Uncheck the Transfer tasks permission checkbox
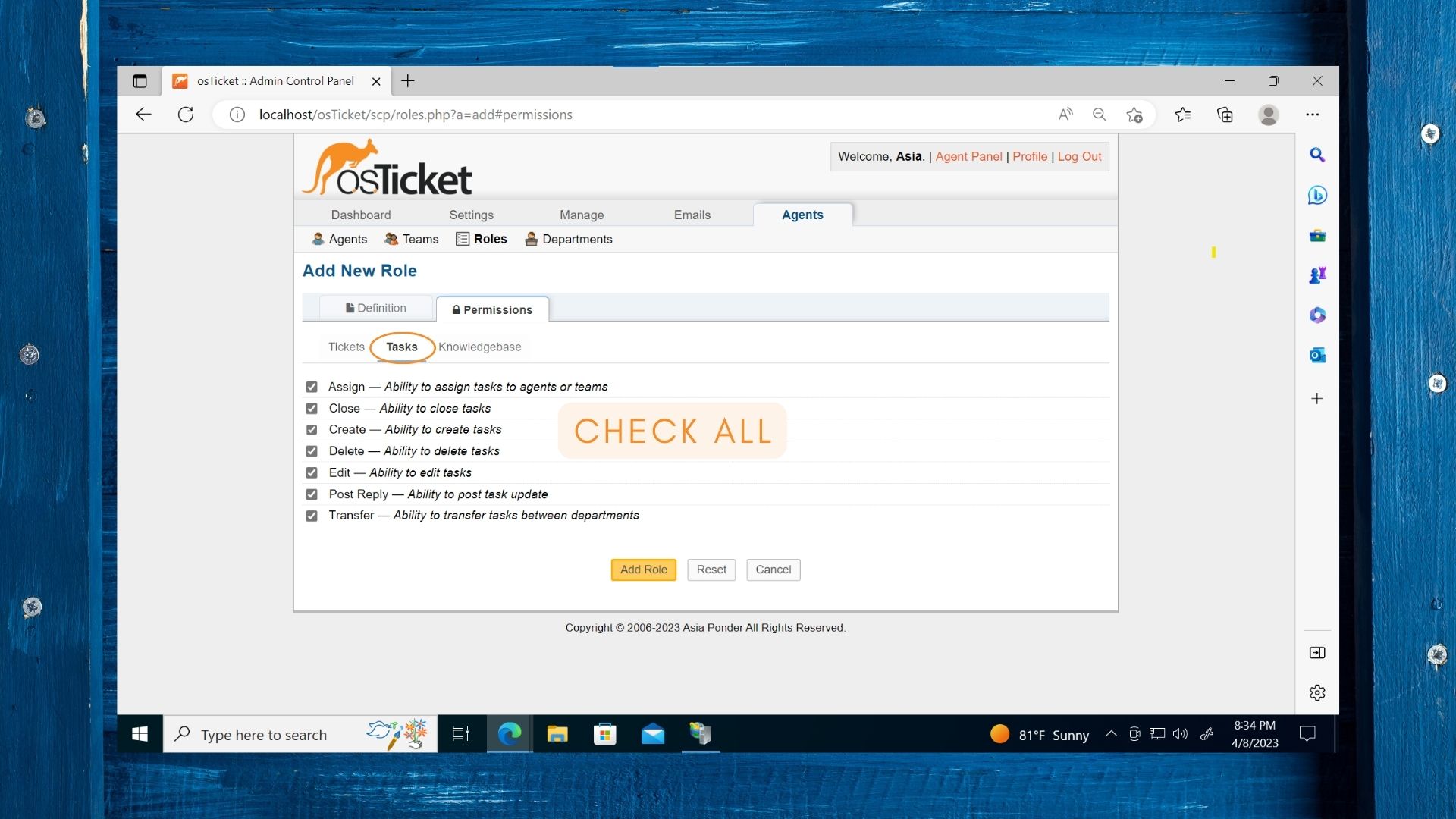 click(x=312, y=516)
